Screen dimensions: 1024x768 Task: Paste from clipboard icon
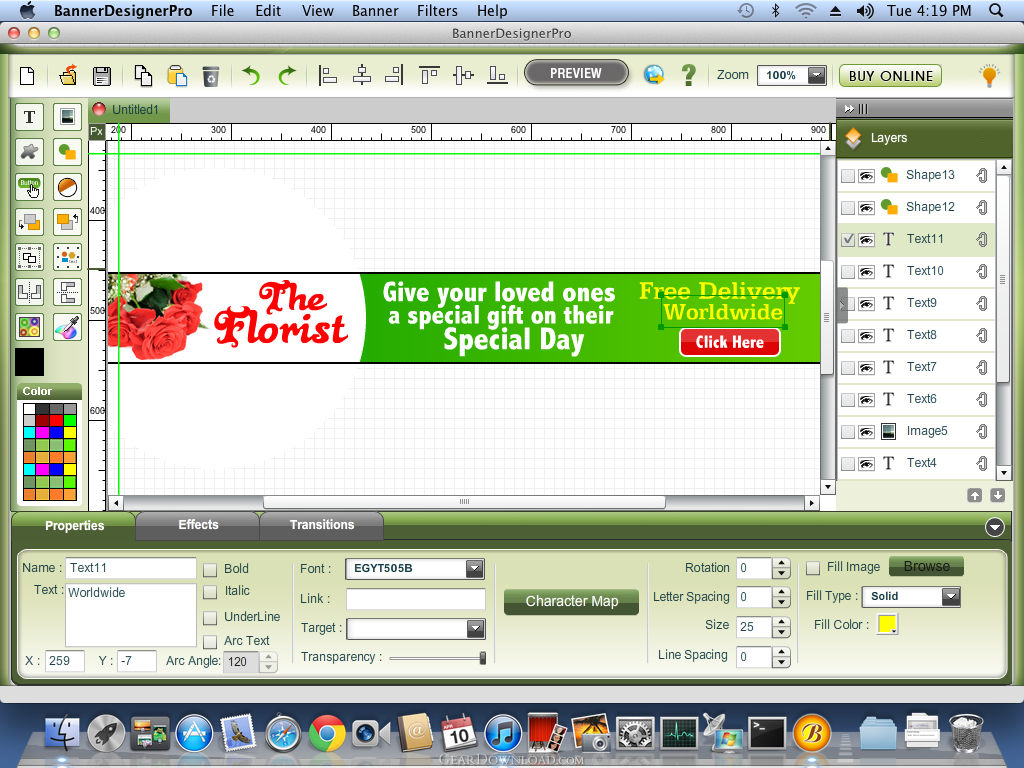177,76
